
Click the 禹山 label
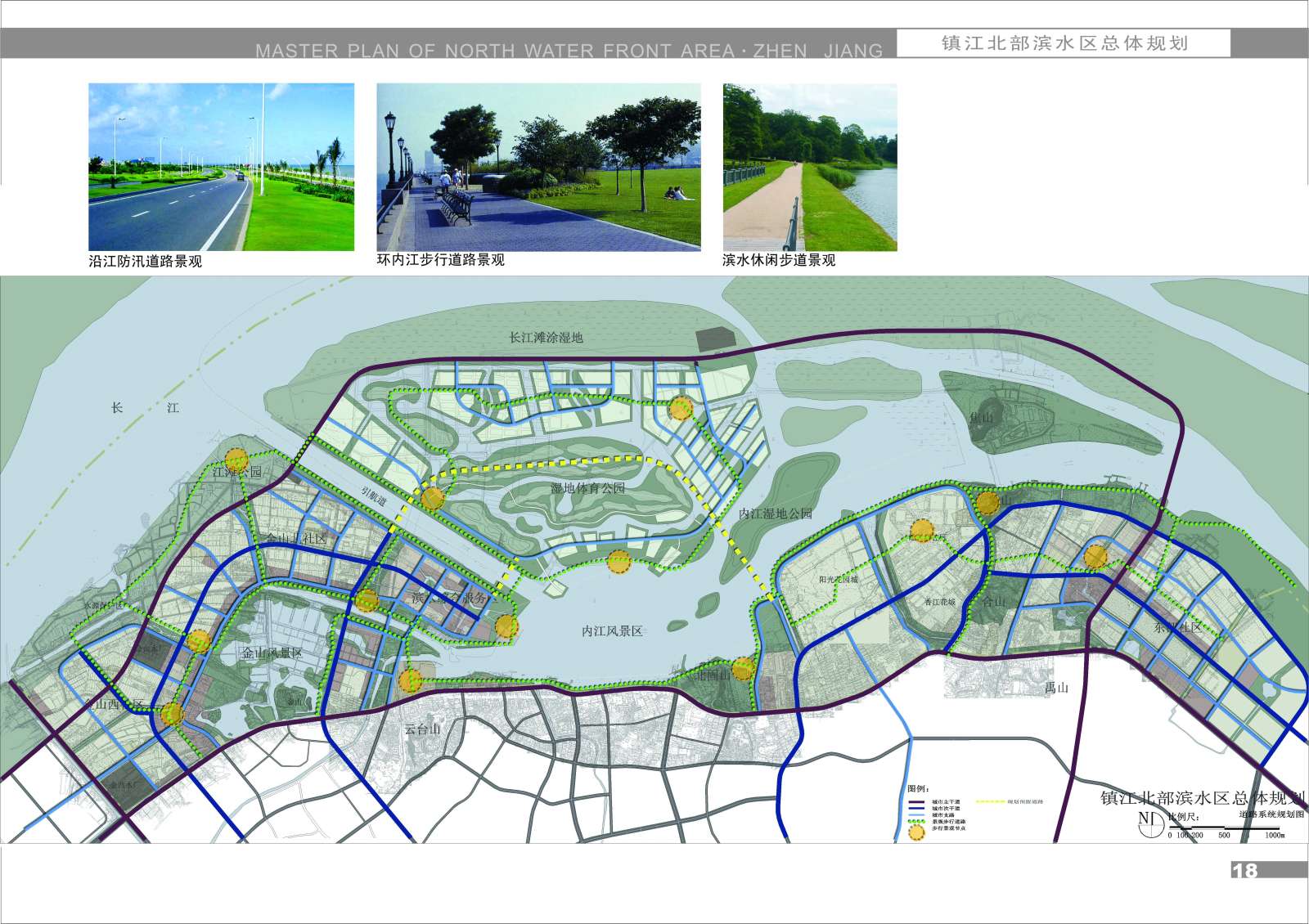point(1056,688)
